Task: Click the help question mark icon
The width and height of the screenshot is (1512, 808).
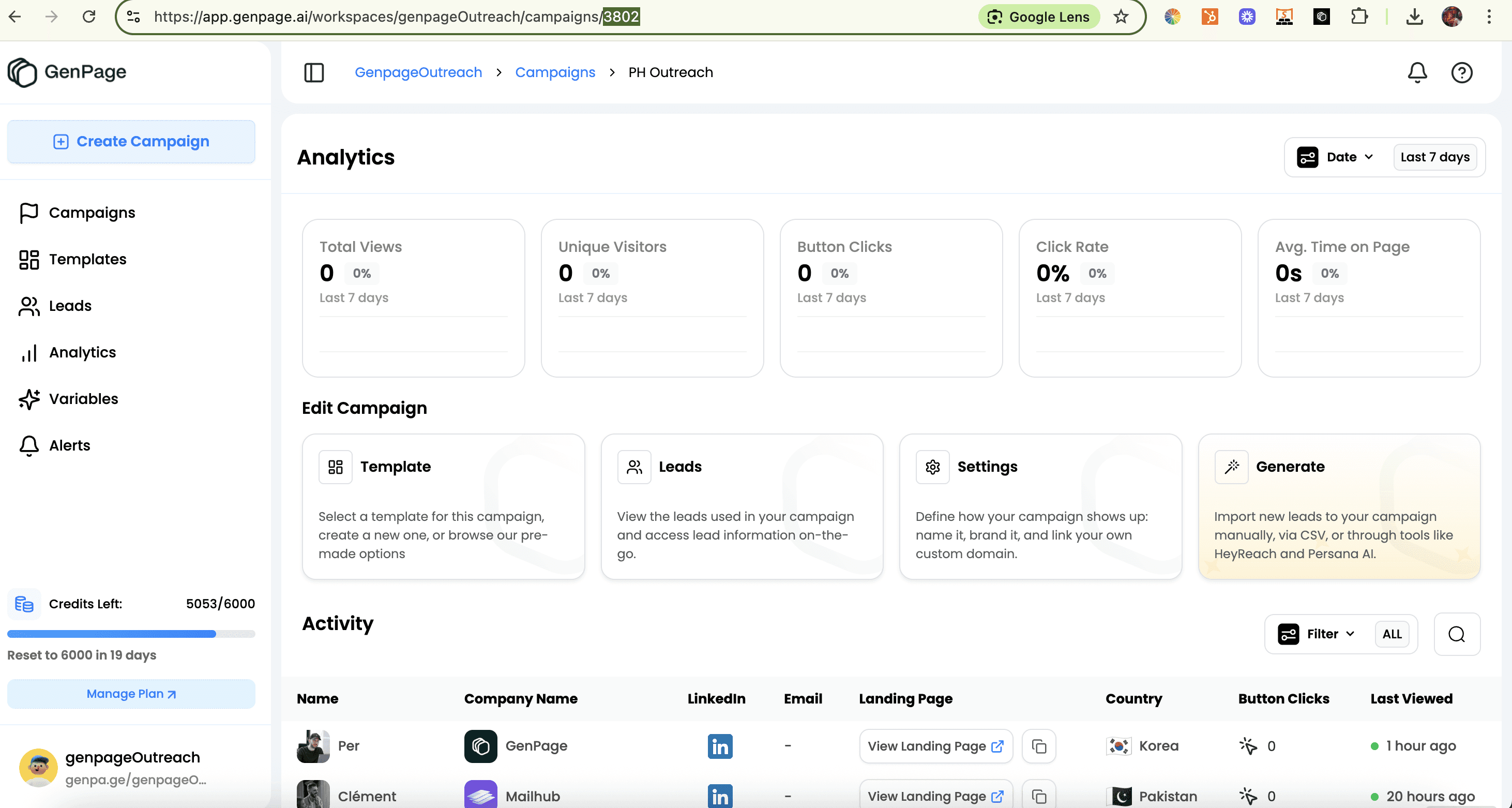Action: [x=1461, y=72]
